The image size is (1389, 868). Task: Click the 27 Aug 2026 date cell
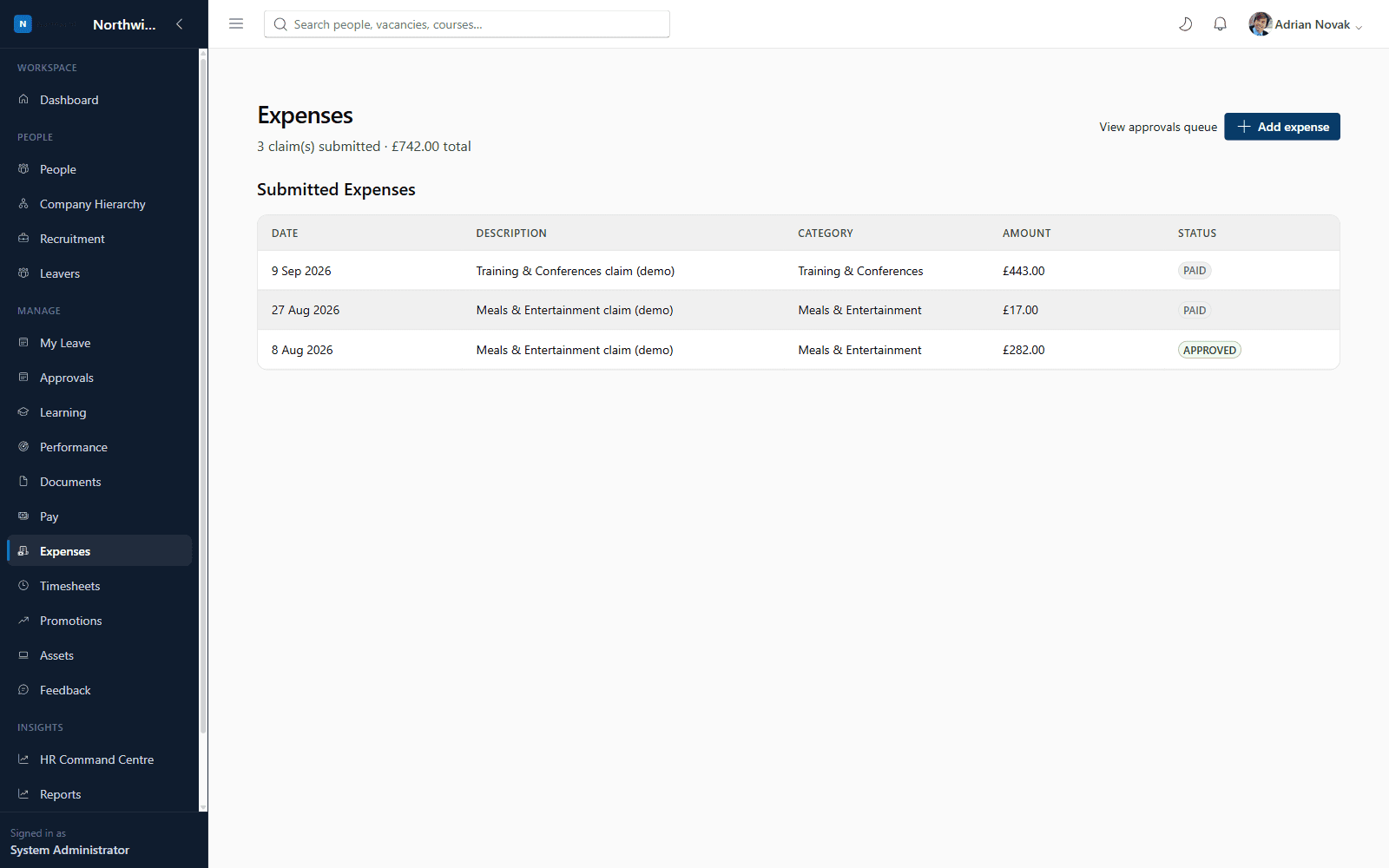306,310
